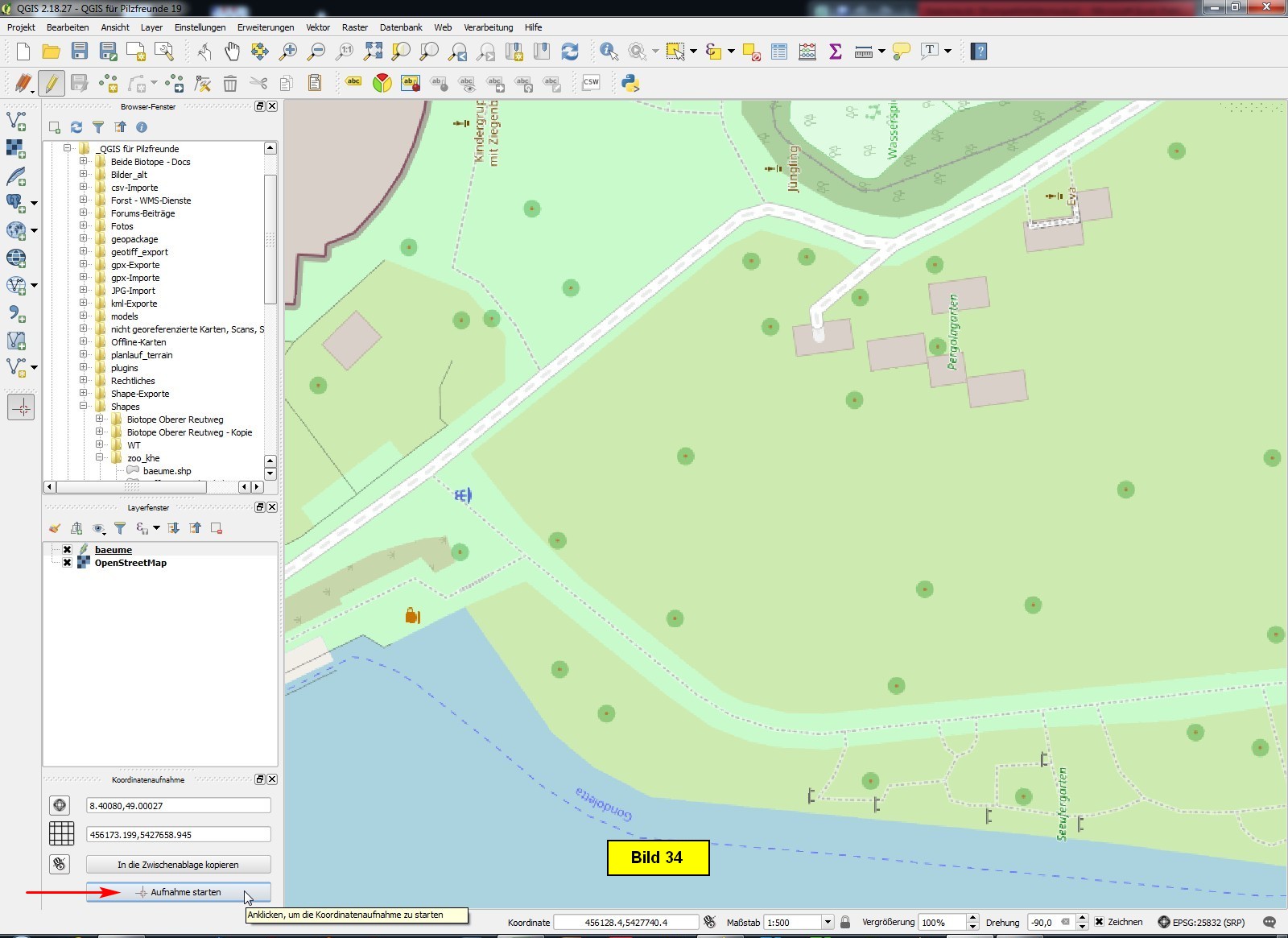
Task: Select the Pan Map hand tool
Action: (232, 52)
